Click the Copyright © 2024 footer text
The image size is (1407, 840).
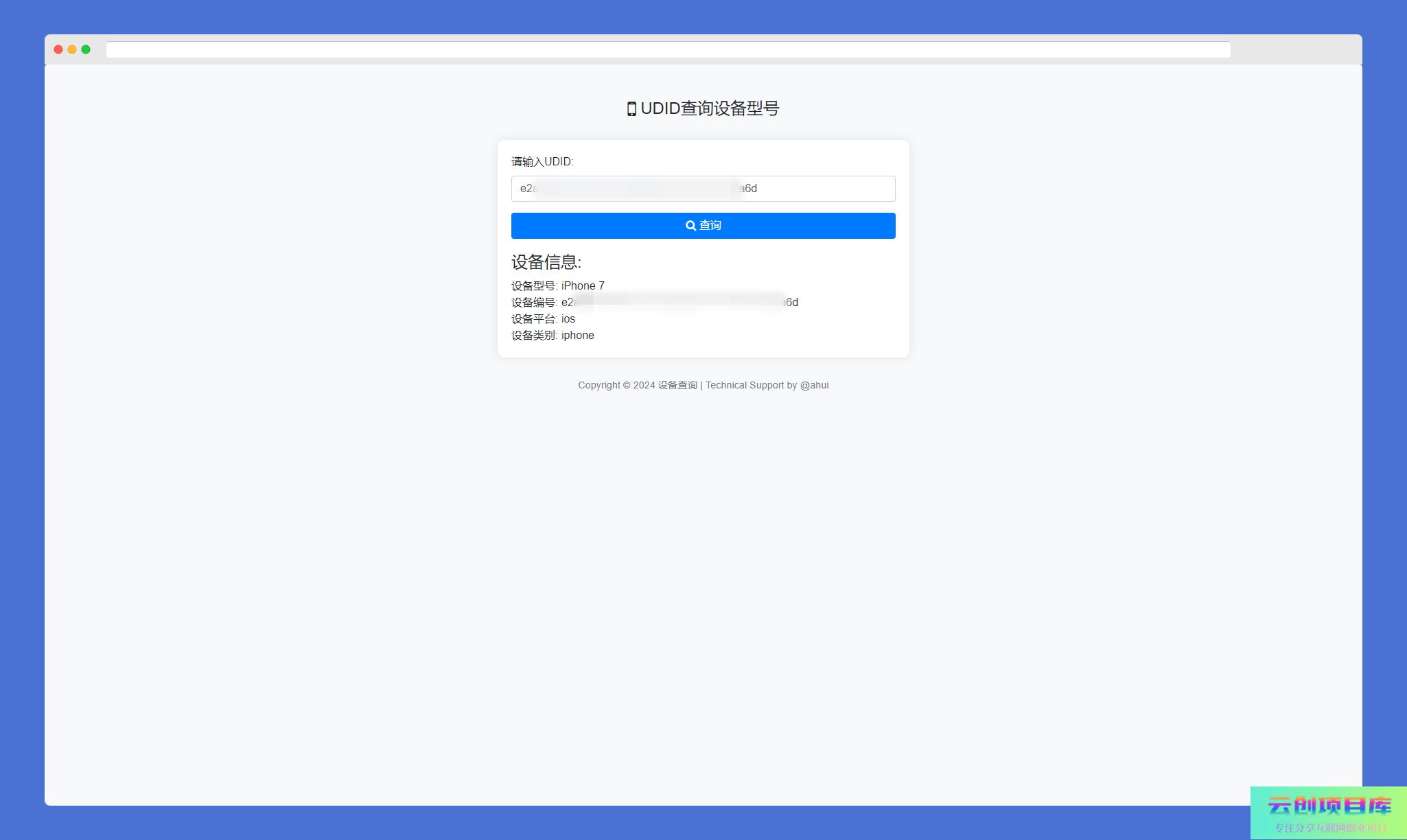616,386
